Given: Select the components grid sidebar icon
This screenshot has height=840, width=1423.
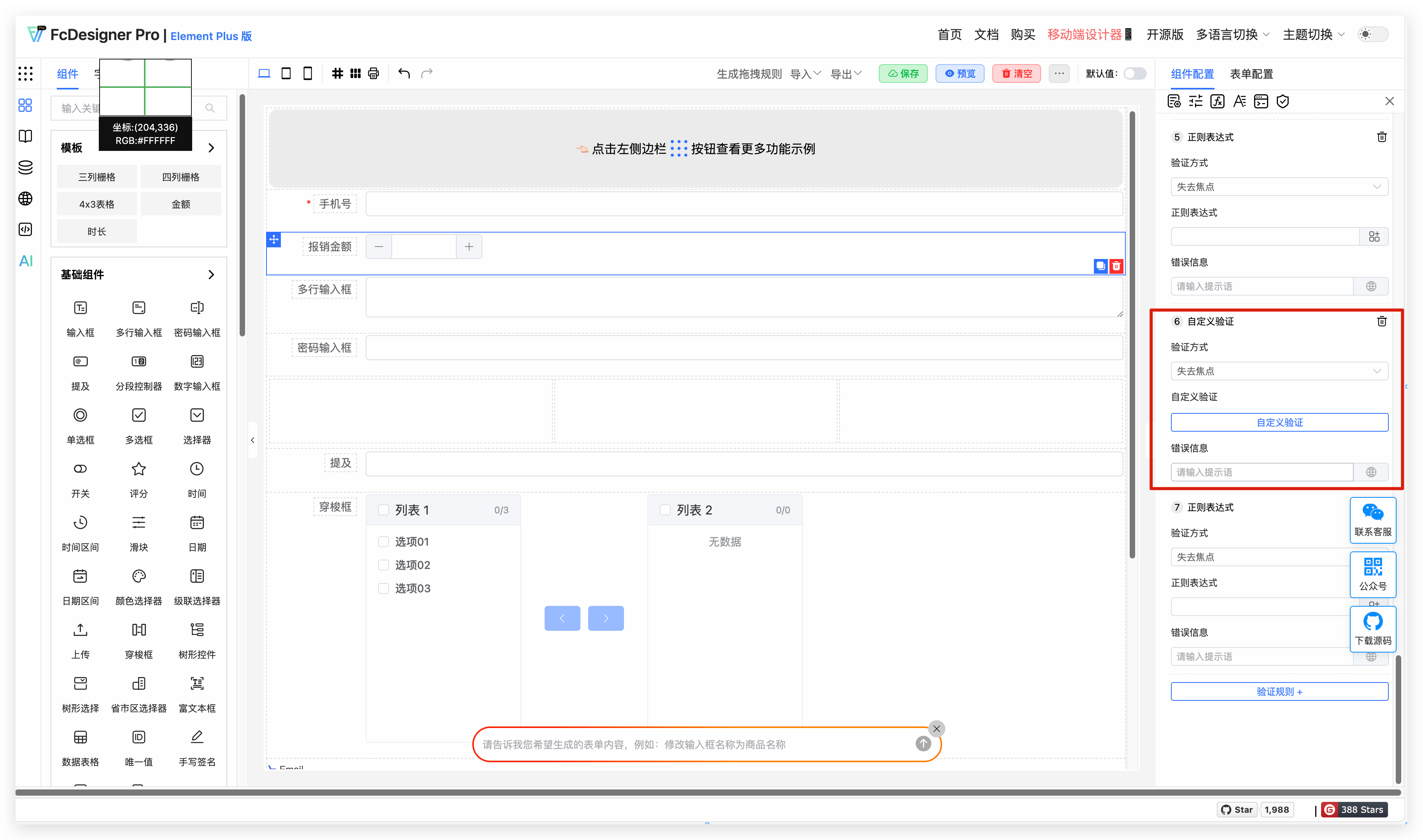Looking at the screenshot, I should pyautogui.click(x=25, y=105).
